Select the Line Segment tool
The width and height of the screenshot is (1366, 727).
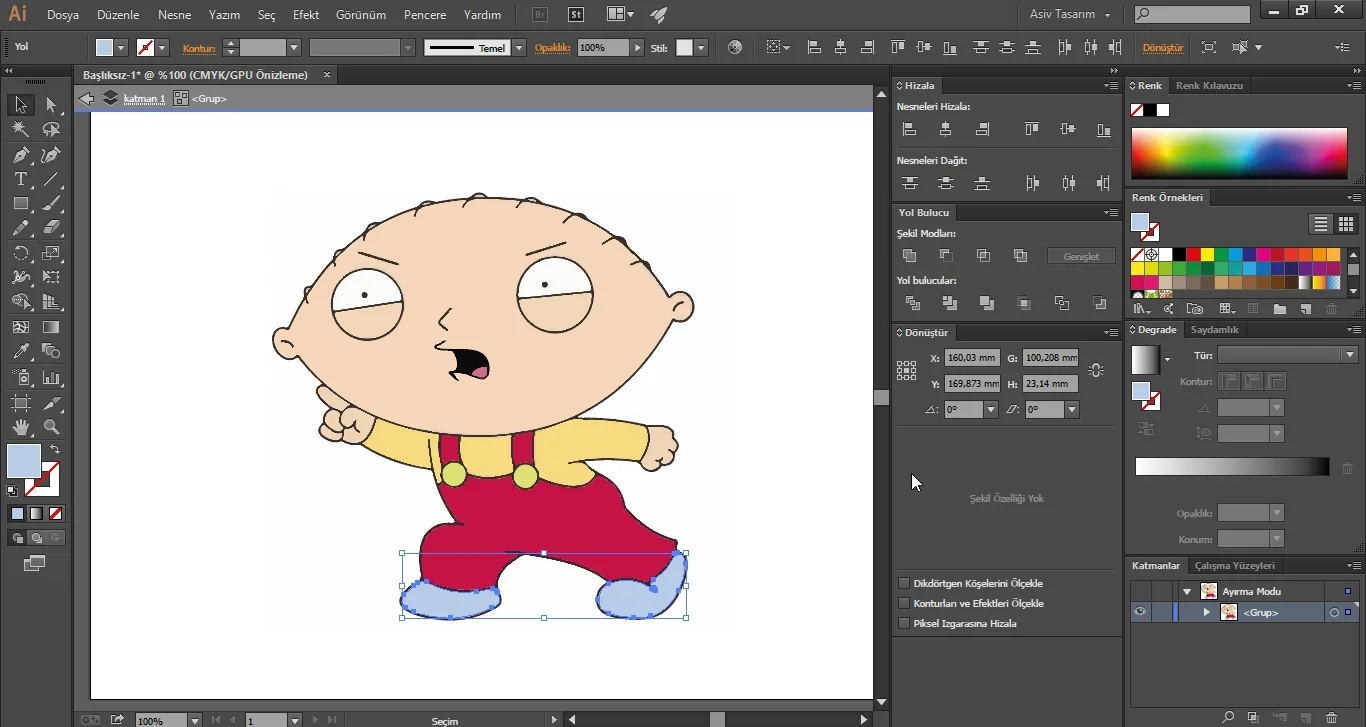point(51,179)
